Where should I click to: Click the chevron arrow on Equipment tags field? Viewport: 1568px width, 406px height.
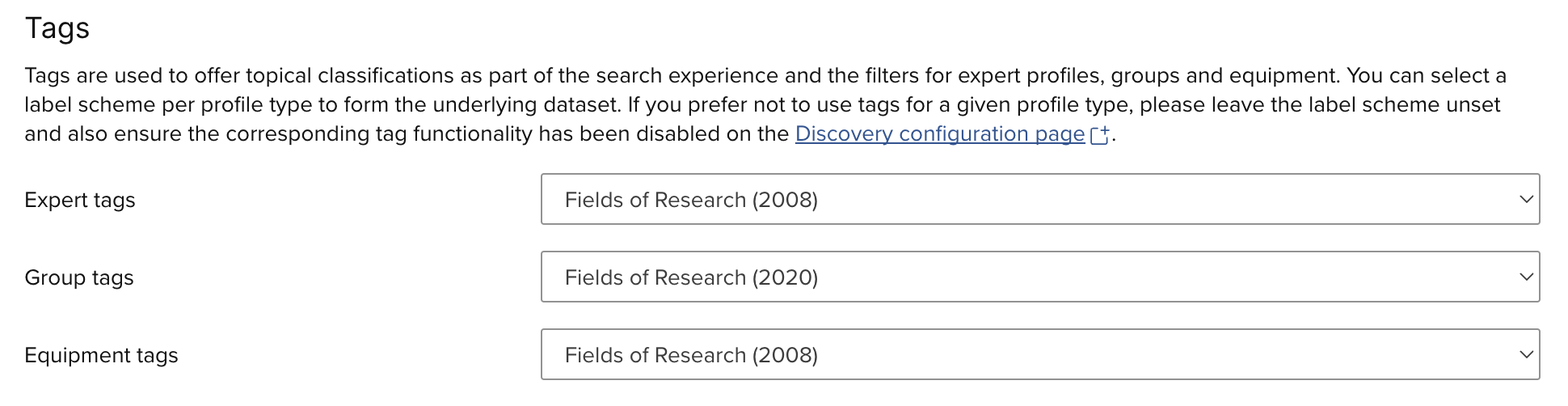click(1525, 355)
